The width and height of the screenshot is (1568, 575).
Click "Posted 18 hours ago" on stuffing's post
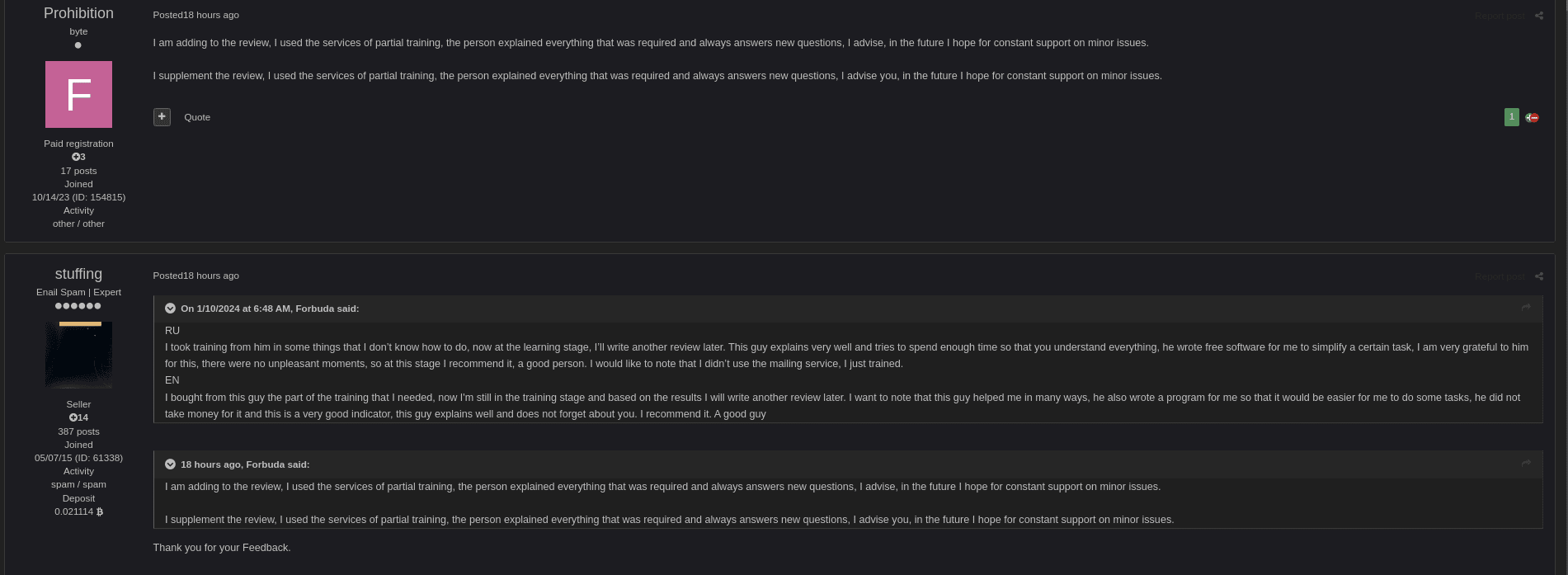pyautogui.click(x=195, y=276)
